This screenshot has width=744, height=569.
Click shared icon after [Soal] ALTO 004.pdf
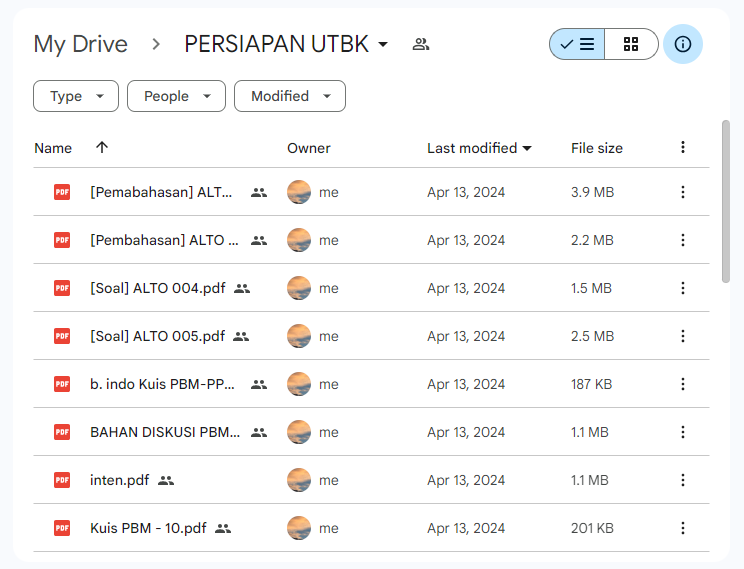[242, 288]
